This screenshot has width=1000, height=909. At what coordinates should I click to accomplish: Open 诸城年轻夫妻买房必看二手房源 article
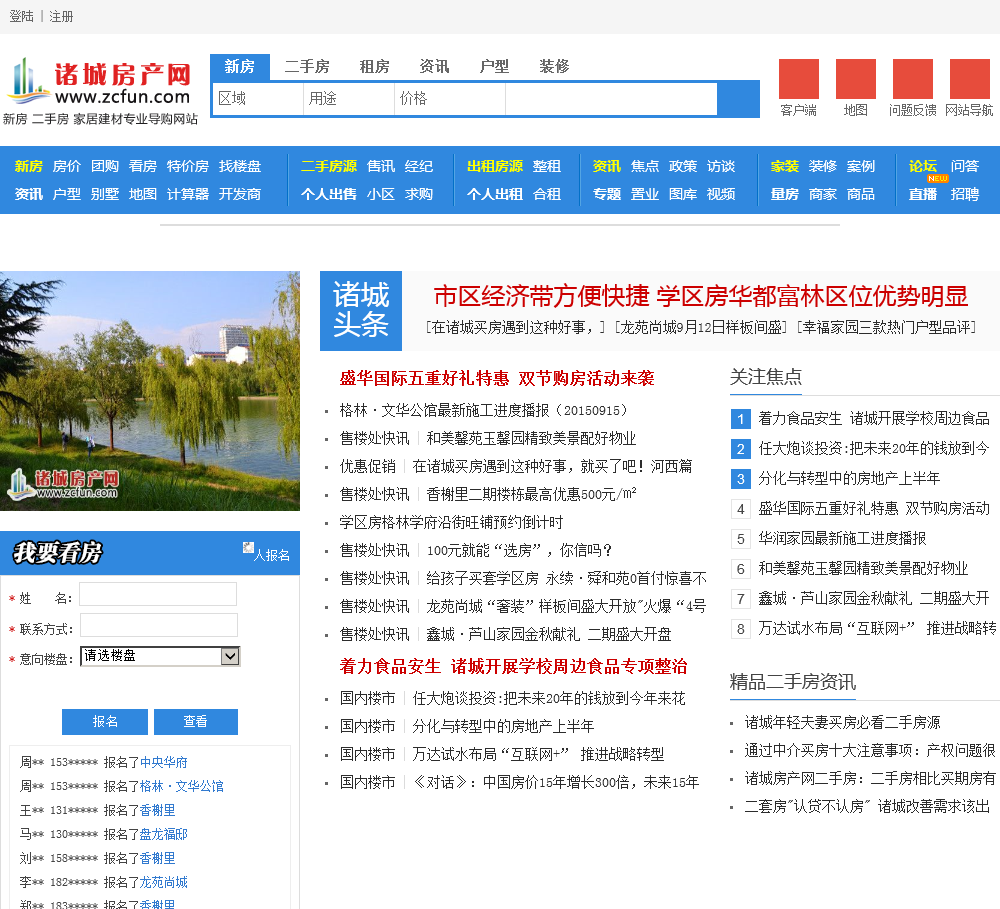click(x=842, y=723)
